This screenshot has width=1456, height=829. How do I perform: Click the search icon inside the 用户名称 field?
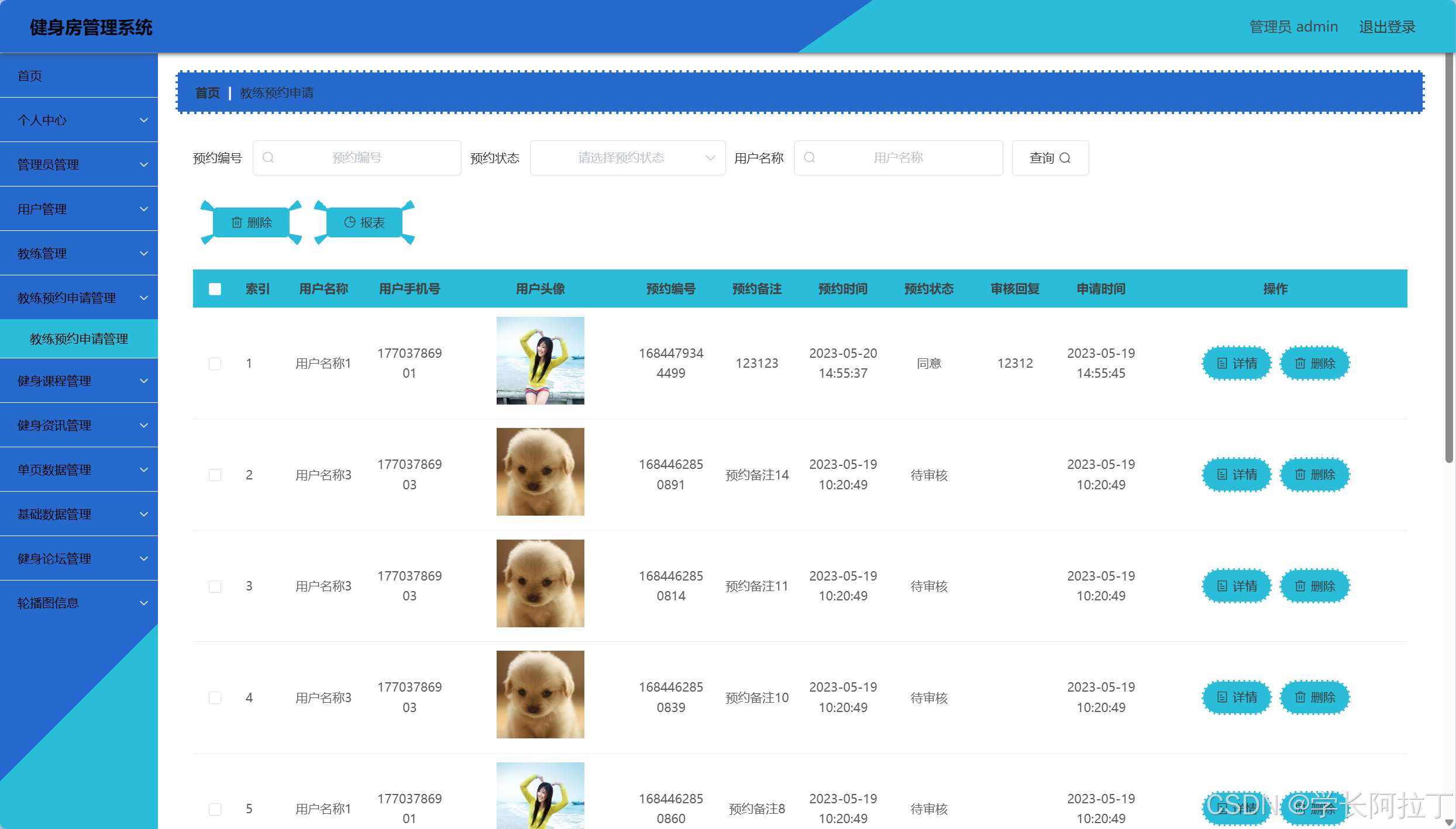pos(809,157)
